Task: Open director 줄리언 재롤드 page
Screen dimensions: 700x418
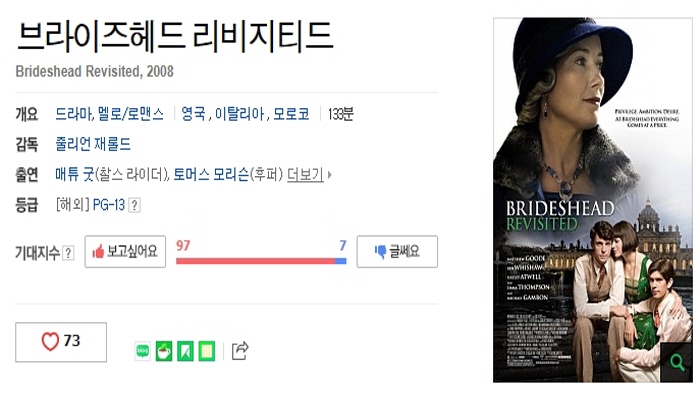Action: 93,144
